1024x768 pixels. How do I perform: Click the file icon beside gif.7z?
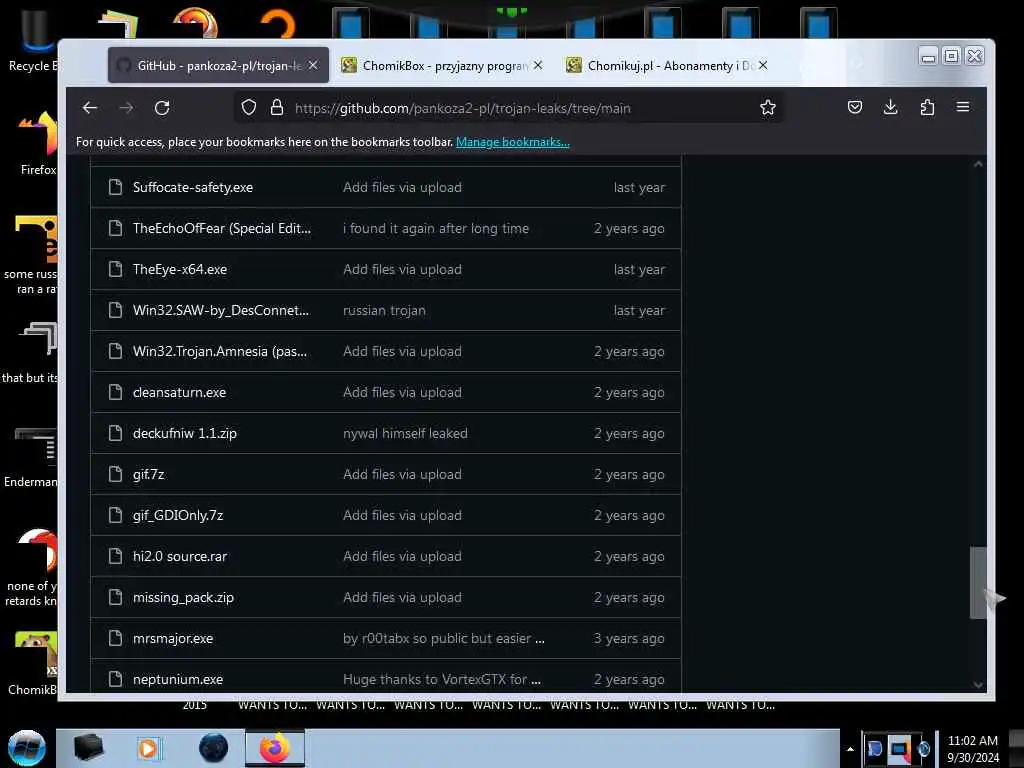(x=116, y=474)
